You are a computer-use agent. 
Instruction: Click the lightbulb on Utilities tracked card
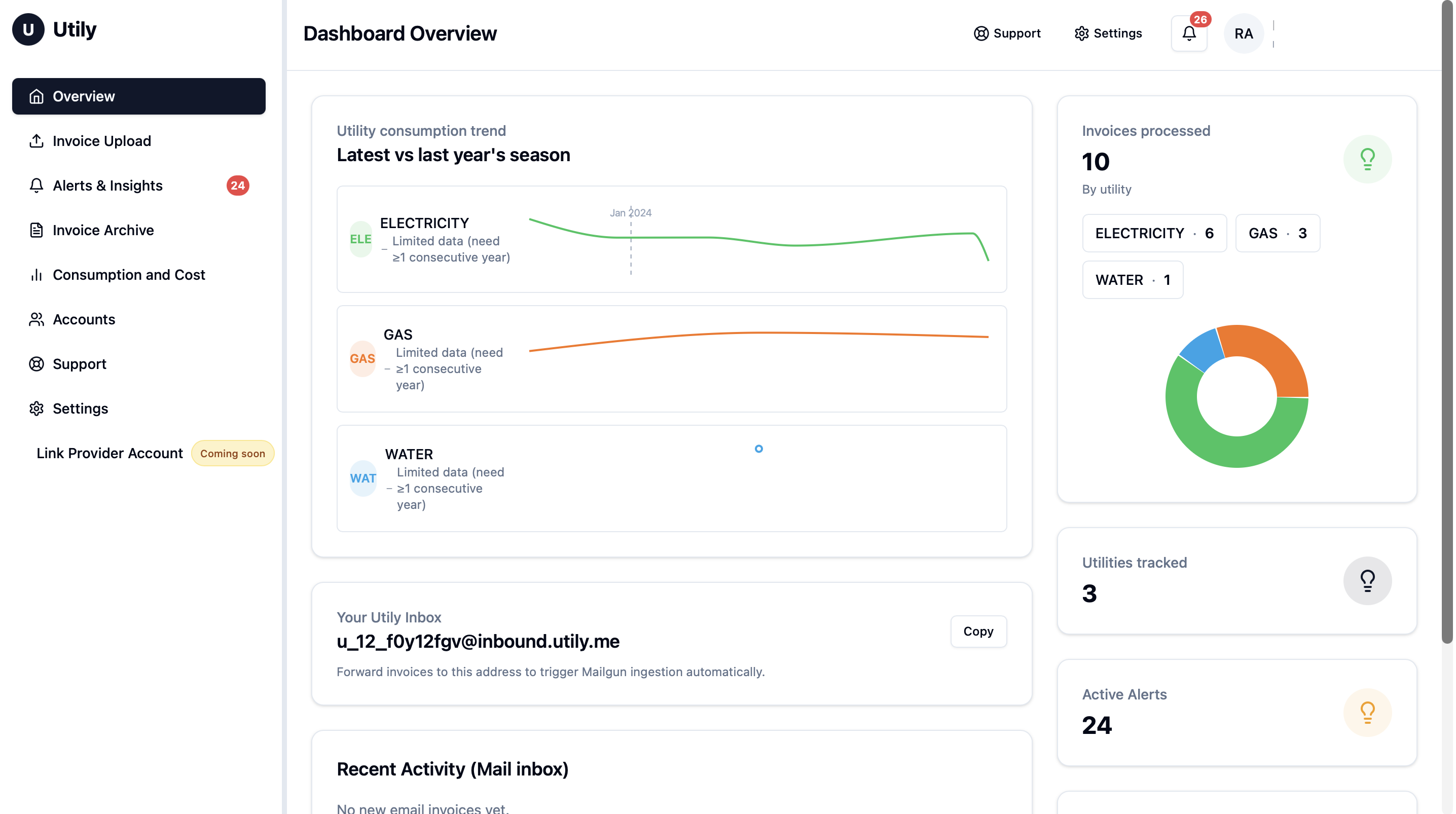click(1367, 580)
